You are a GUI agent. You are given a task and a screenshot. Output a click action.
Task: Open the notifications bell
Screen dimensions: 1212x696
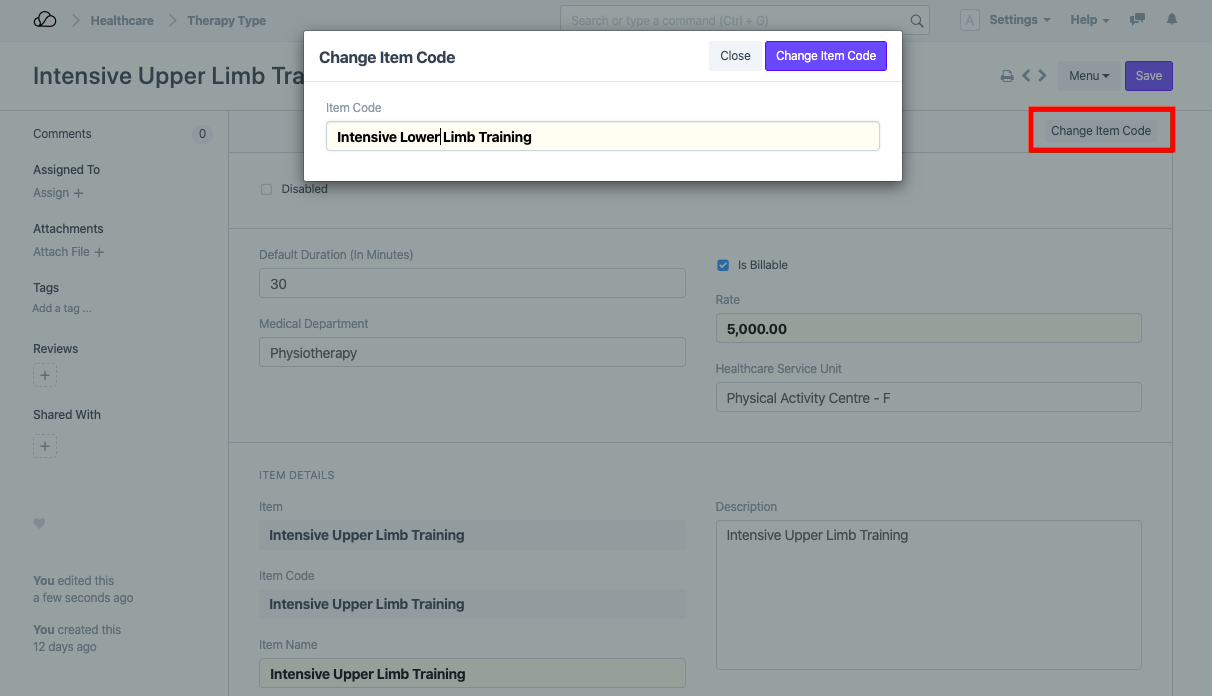(1172, 20)
